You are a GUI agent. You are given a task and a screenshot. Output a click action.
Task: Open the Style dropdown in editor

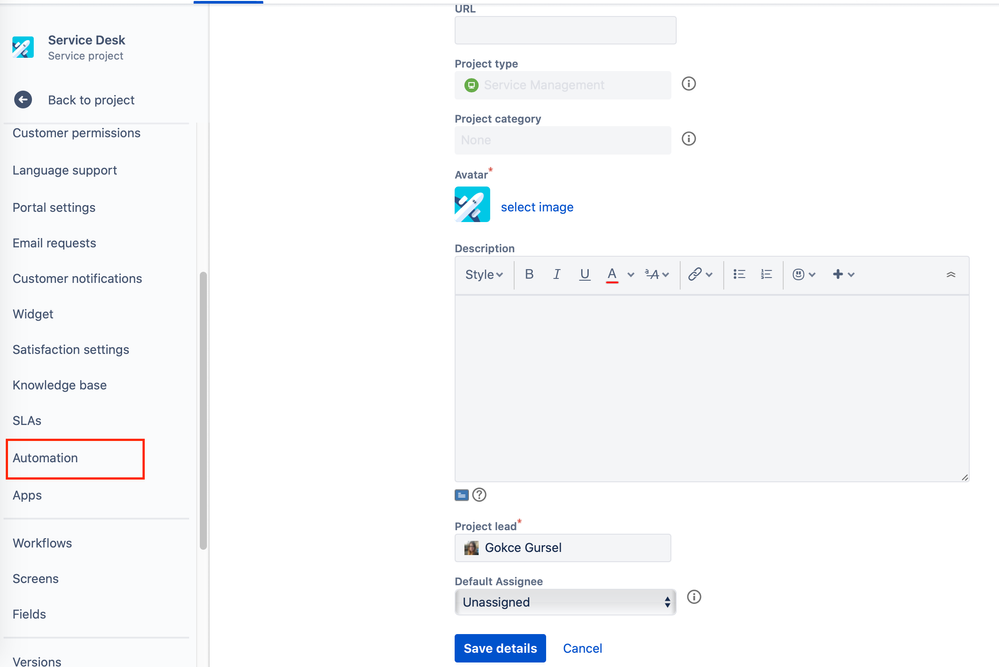(x=484, y=275)
